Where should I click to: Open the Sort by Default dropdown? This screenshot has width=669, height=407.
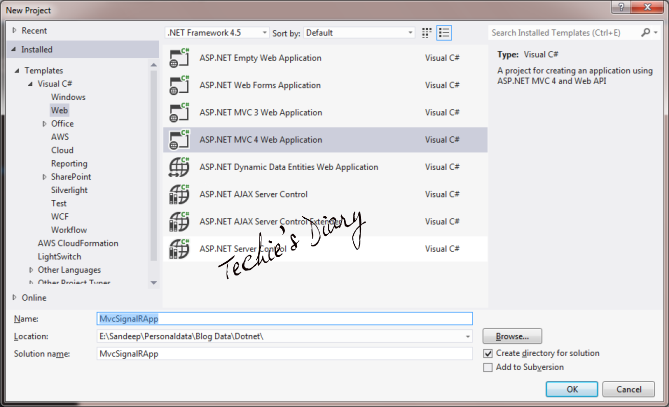point(359,33)
